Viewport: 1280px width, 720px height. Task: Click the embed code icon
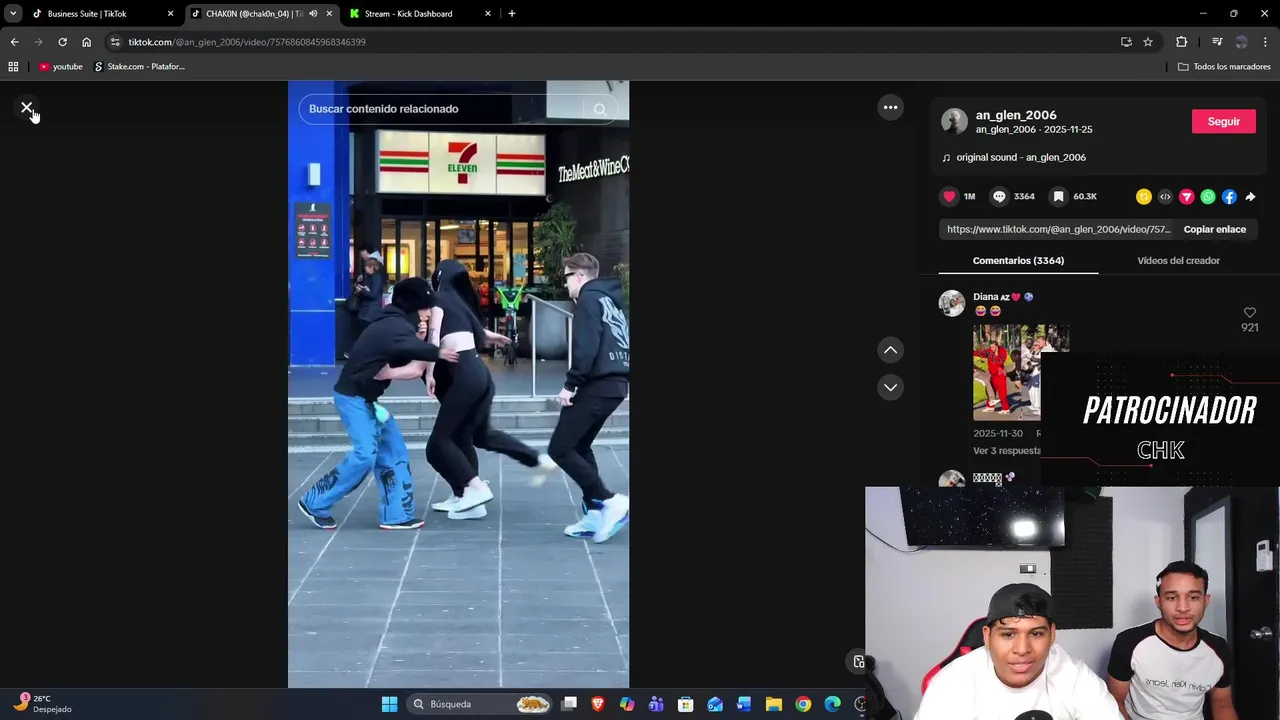click(x=1165, y=197)
